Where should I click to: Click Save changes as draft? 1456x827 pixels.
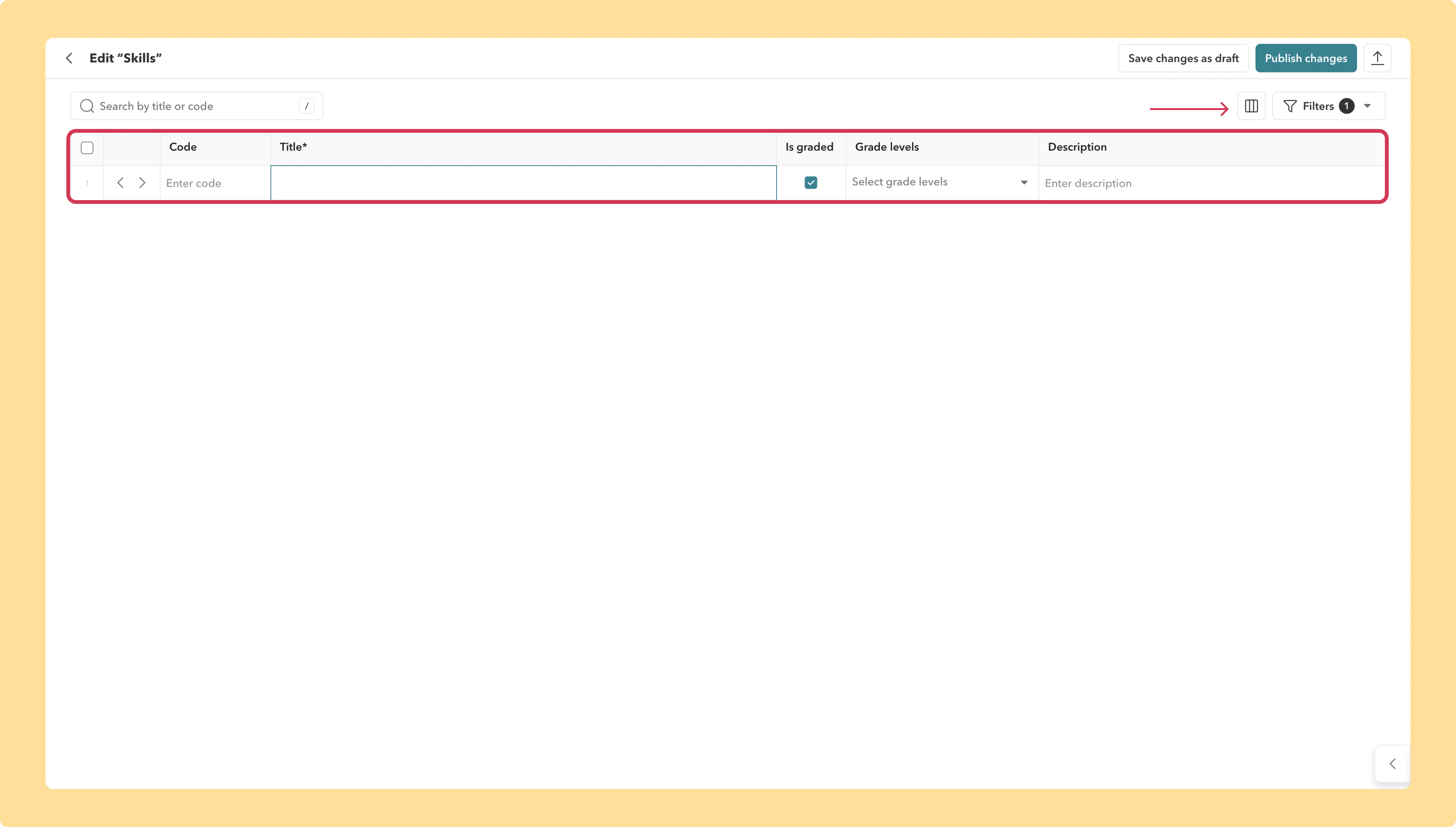pyautogui.click(x=1183, y=58)
